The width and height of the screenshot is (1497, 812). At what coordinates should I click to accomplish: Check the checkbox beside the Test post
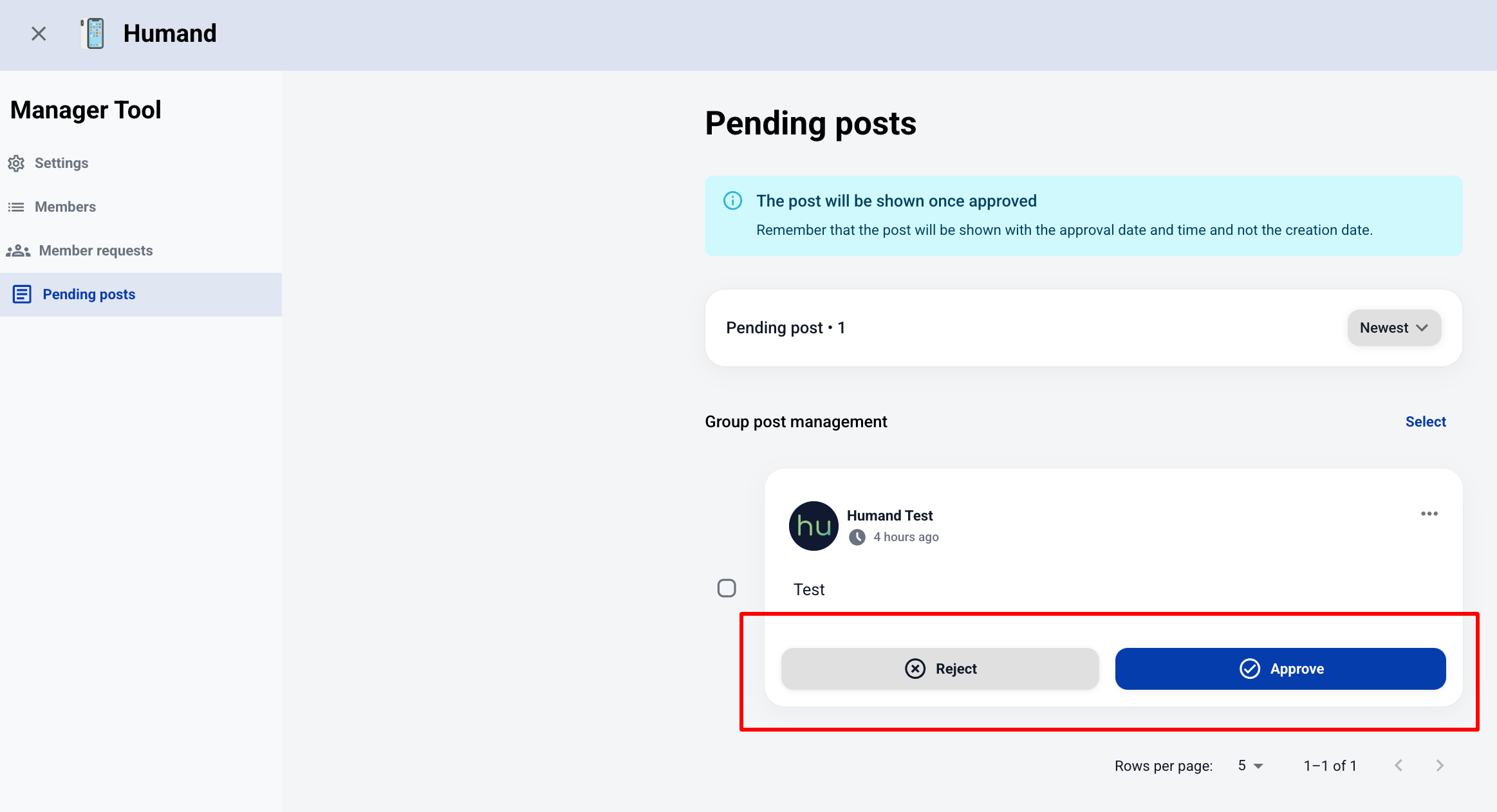[x=727, y=588]
